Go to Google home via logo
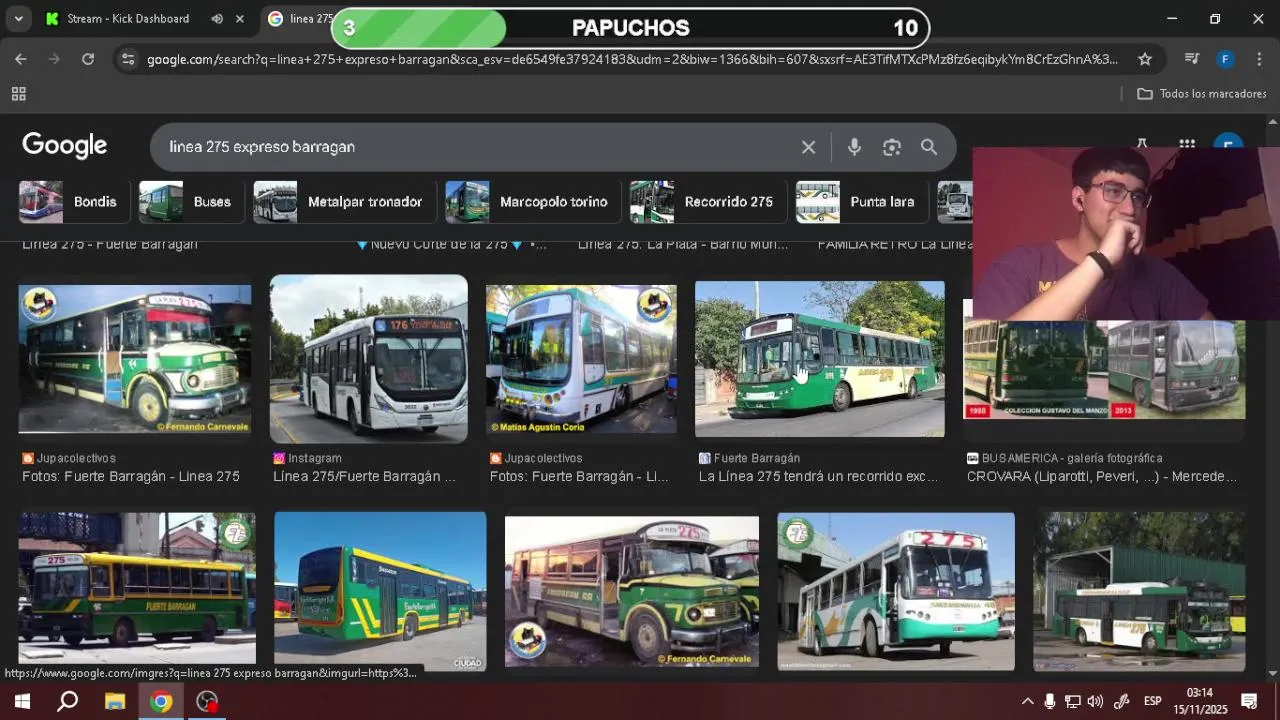 65,146
